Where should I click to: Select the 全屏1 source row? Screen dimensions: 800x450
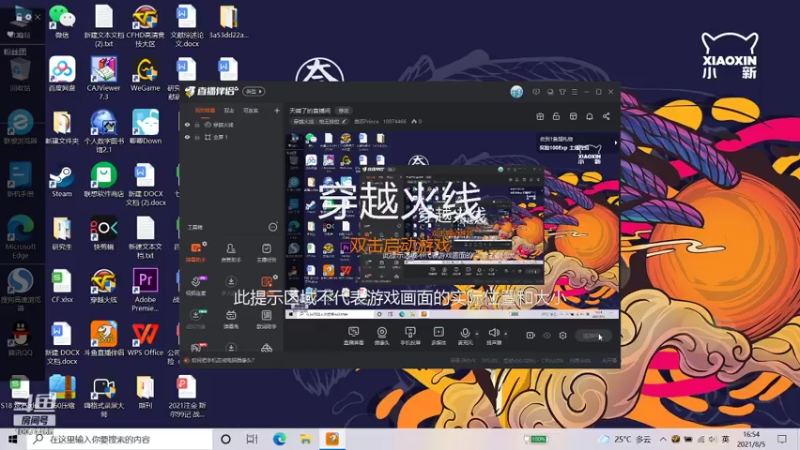tap(231, 137)
